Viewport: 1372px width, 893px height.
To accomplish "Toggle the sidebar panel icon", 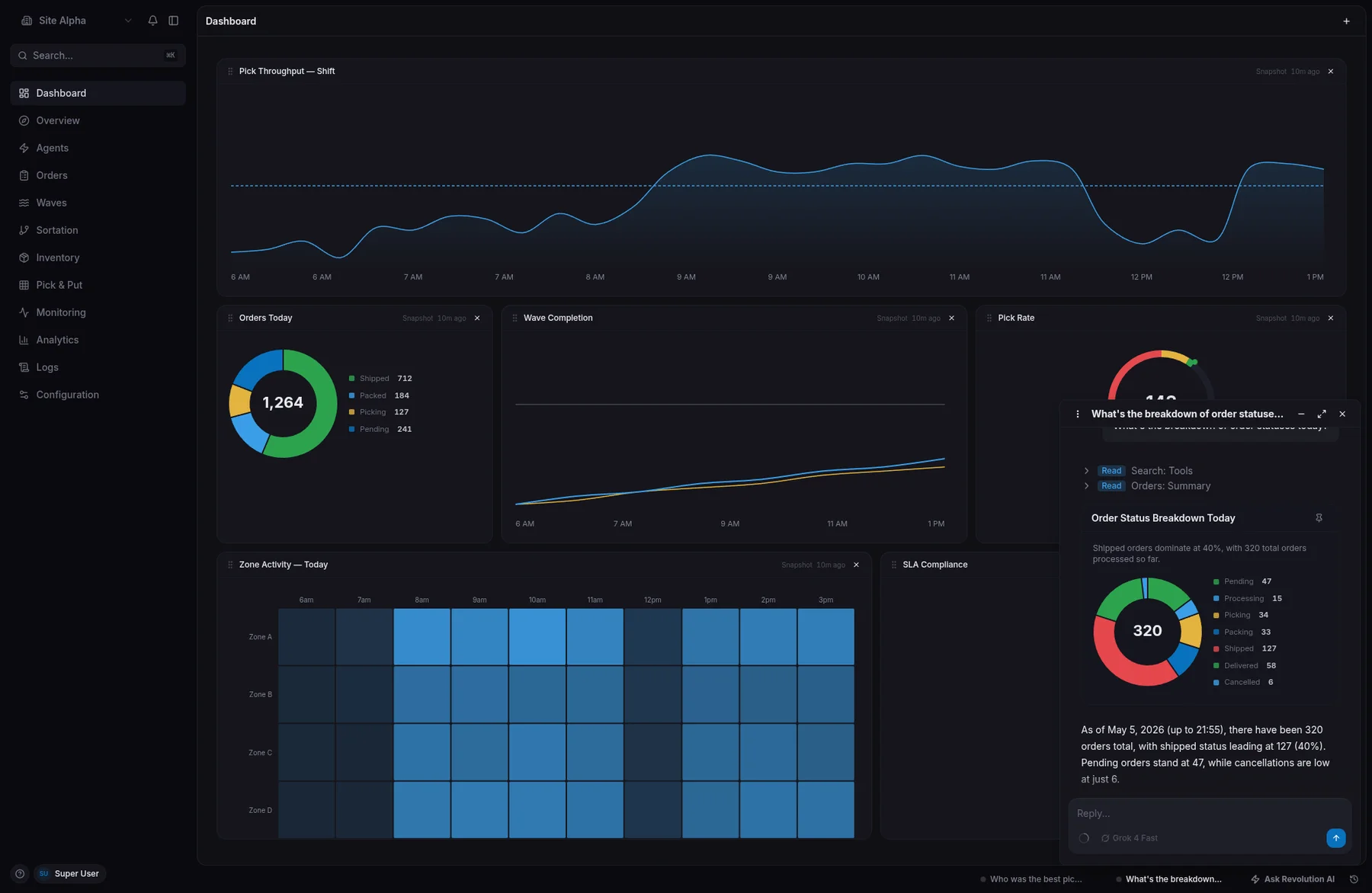I will (174, 21).
